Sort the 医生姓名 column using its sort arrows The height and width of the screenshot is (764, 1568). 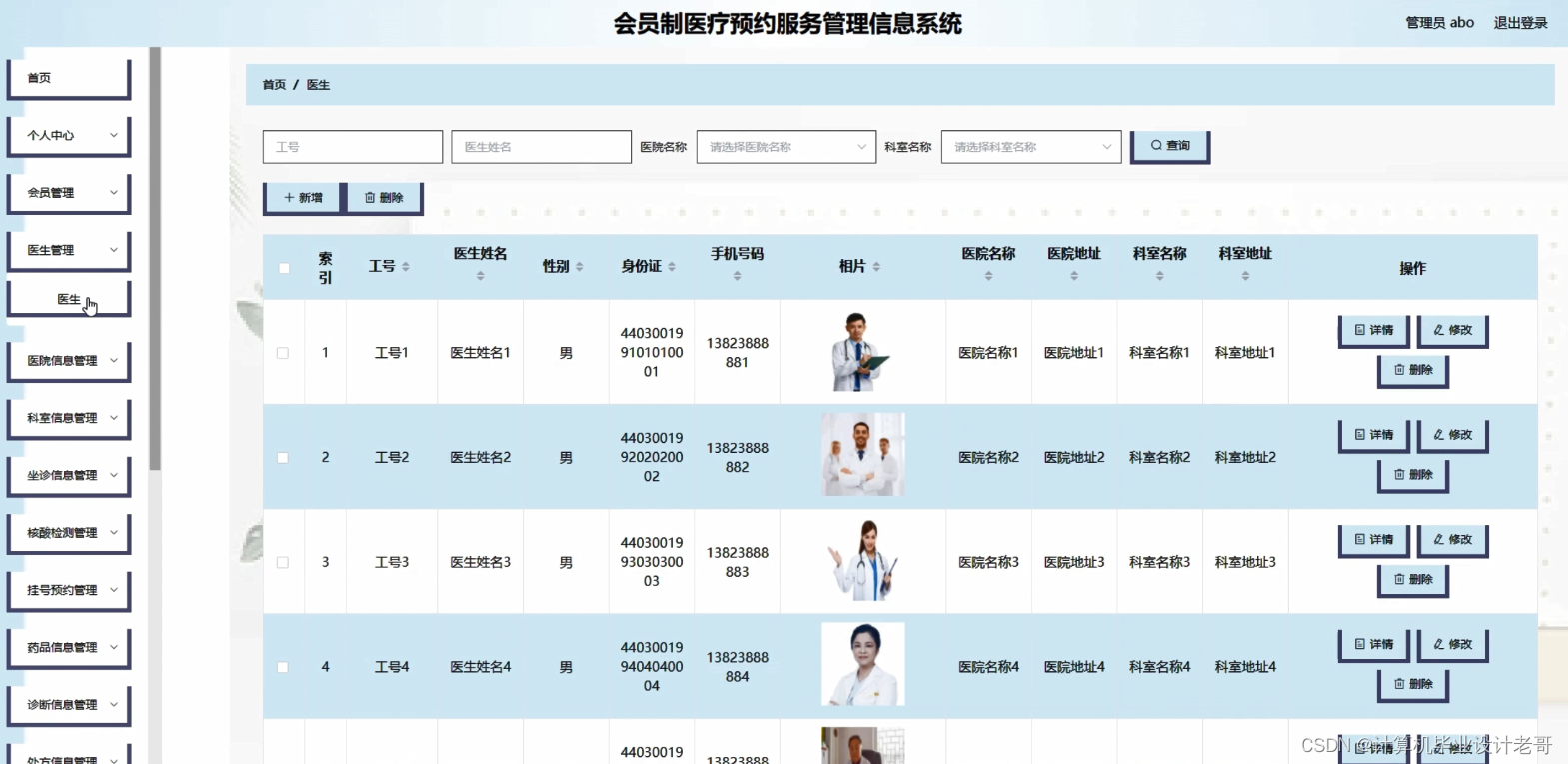click(481, 276)
